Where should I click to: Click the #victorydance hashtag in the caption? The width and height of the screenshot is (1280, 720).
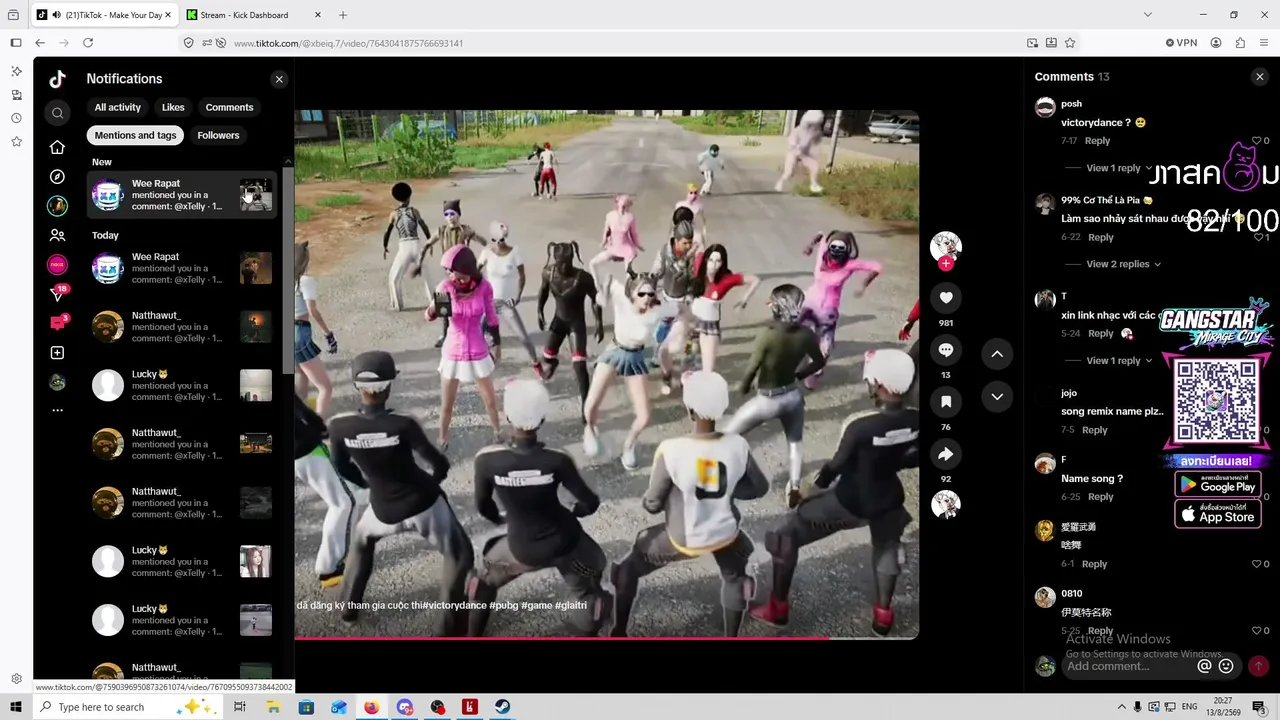pyautogui.click(x=454, y=606)
